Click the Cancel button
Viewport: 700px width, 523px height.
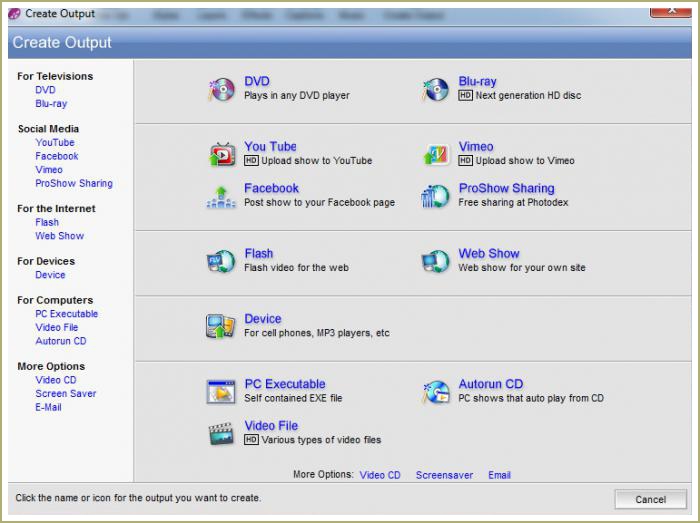tap(650, 499)
